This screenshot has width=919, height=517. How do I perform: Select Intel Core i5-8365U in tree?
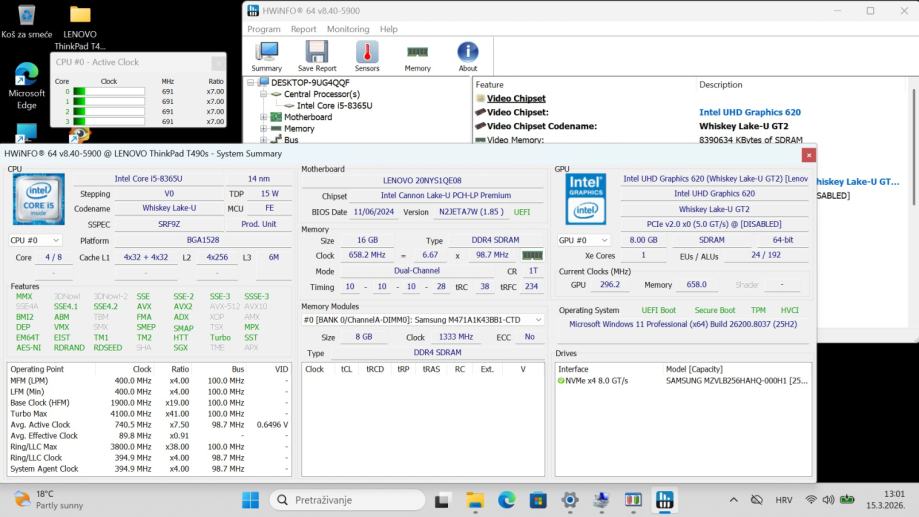tap(334, 106)
